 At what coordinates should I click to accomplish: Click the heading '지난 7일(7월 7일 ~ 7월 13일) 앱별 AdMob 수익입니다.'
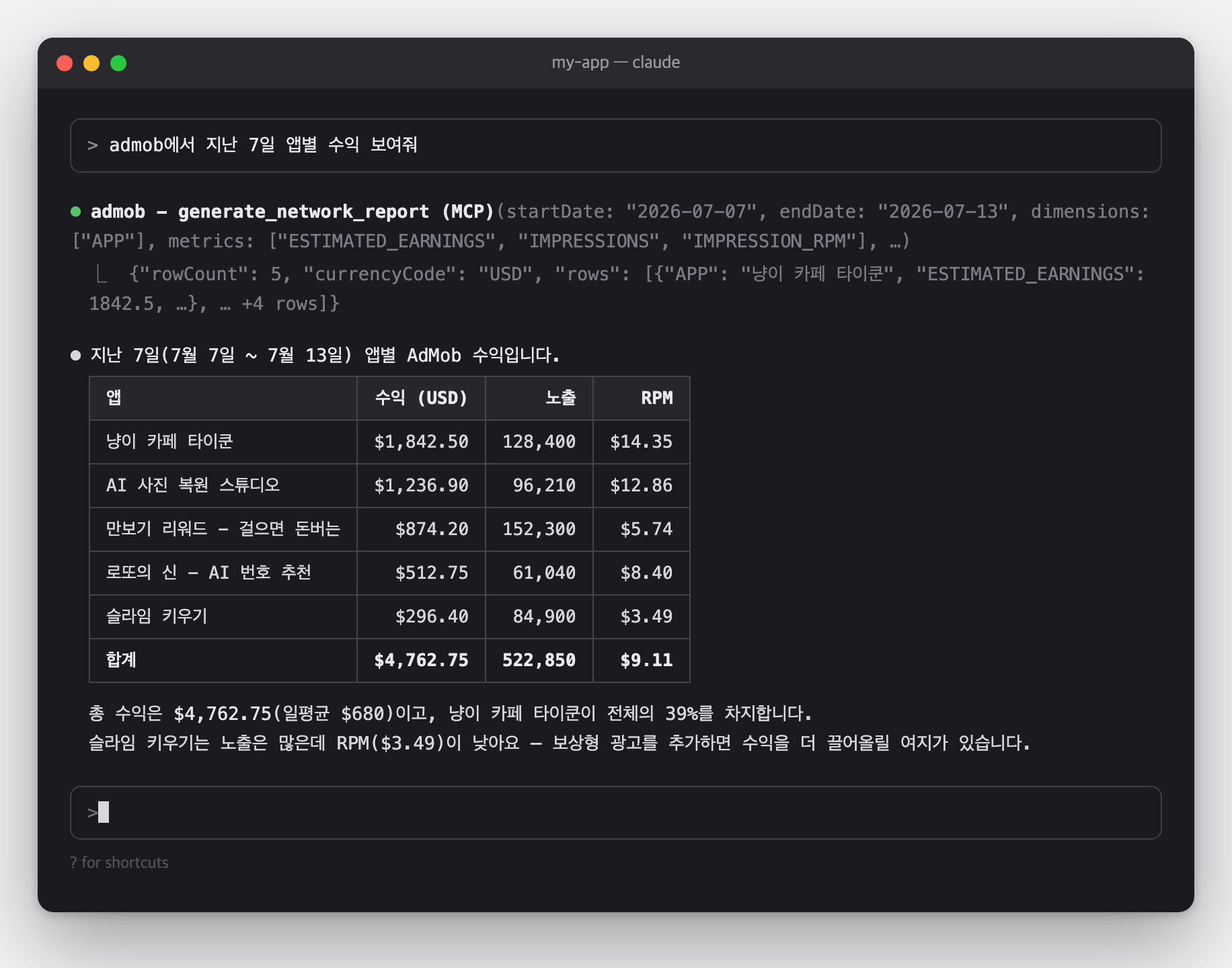click(325, 355)
